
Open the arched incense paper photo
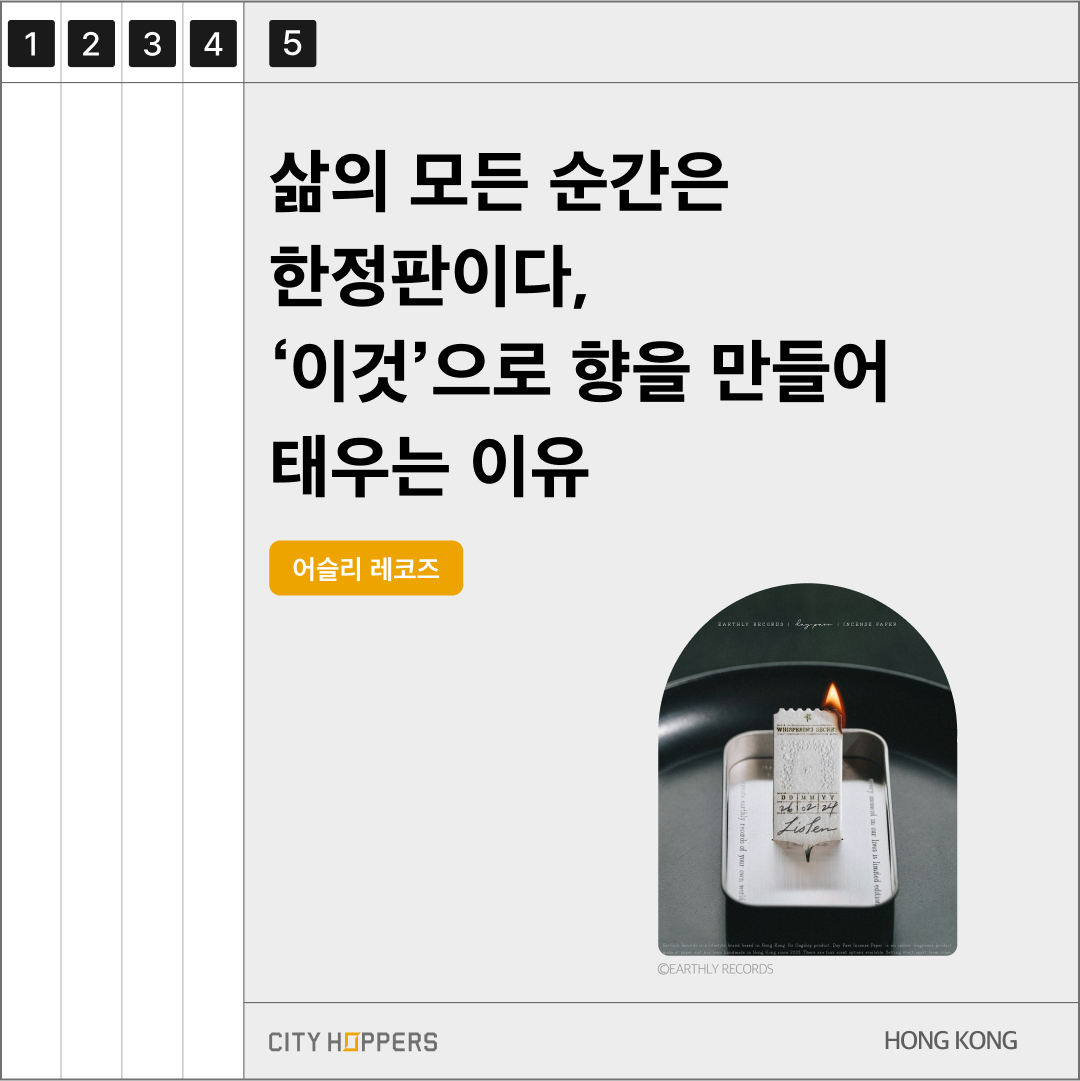(807, 769)
